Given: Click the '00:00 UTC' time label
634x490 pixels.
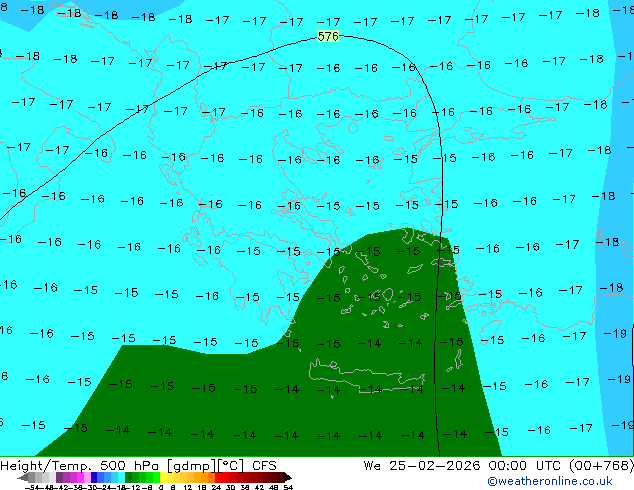Looking at the screenshot, I should 524,466.
